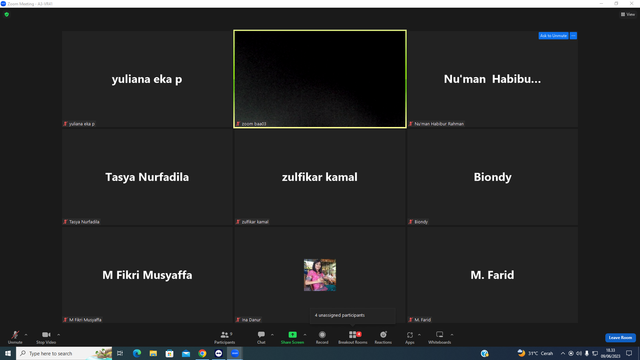Open more options on Nu'man Habibur tile

573,36
